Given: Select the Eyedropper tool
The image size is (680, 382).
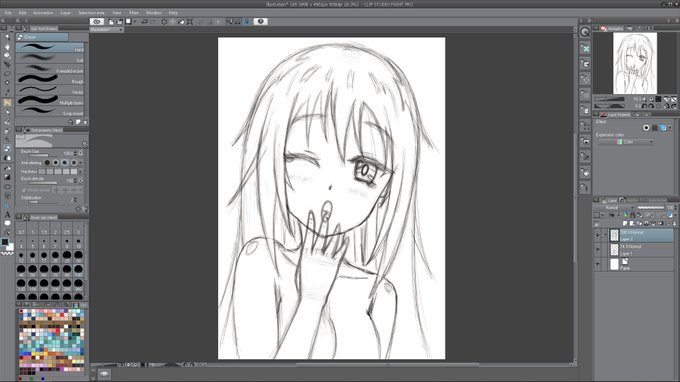Looking at the screenshot, I should (x=7, y=92).
